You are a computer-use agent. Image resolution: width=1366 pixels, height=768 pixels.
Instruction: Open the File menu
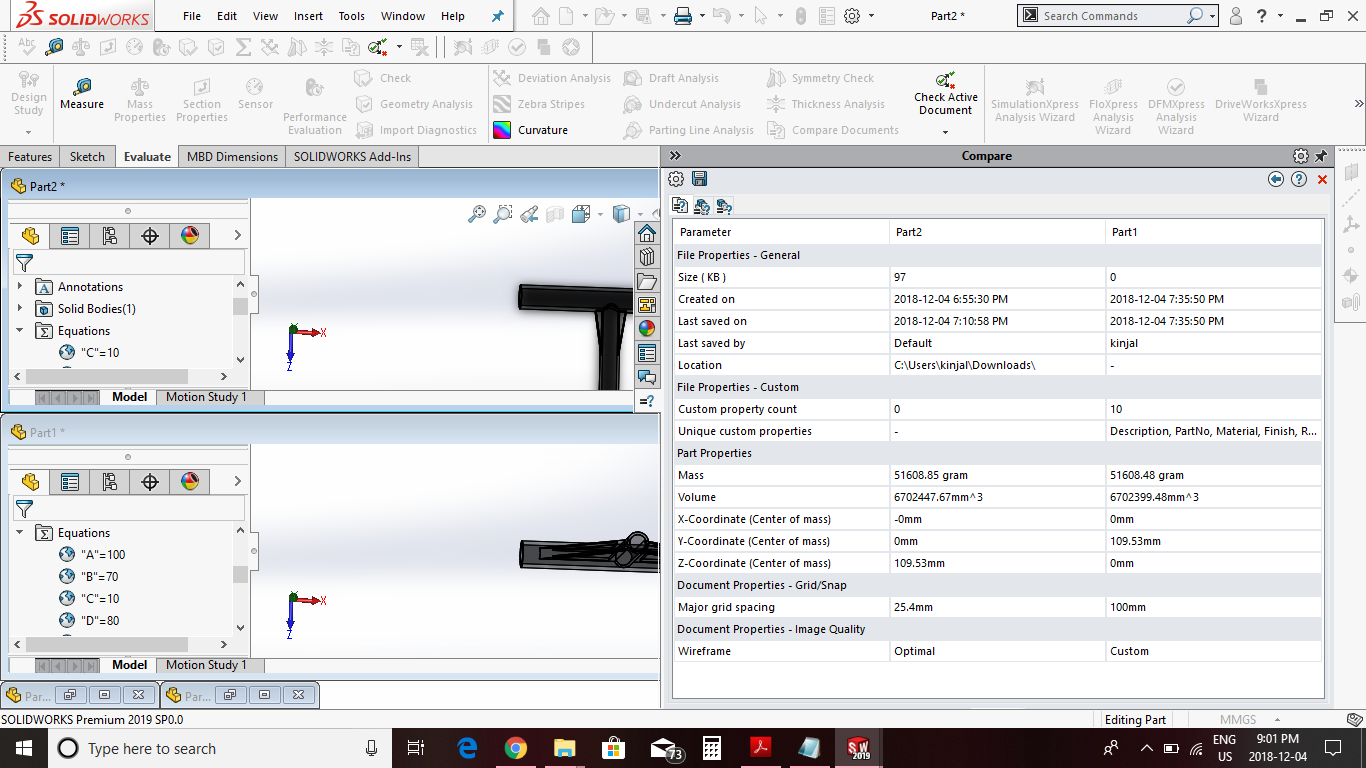(192, 16)
